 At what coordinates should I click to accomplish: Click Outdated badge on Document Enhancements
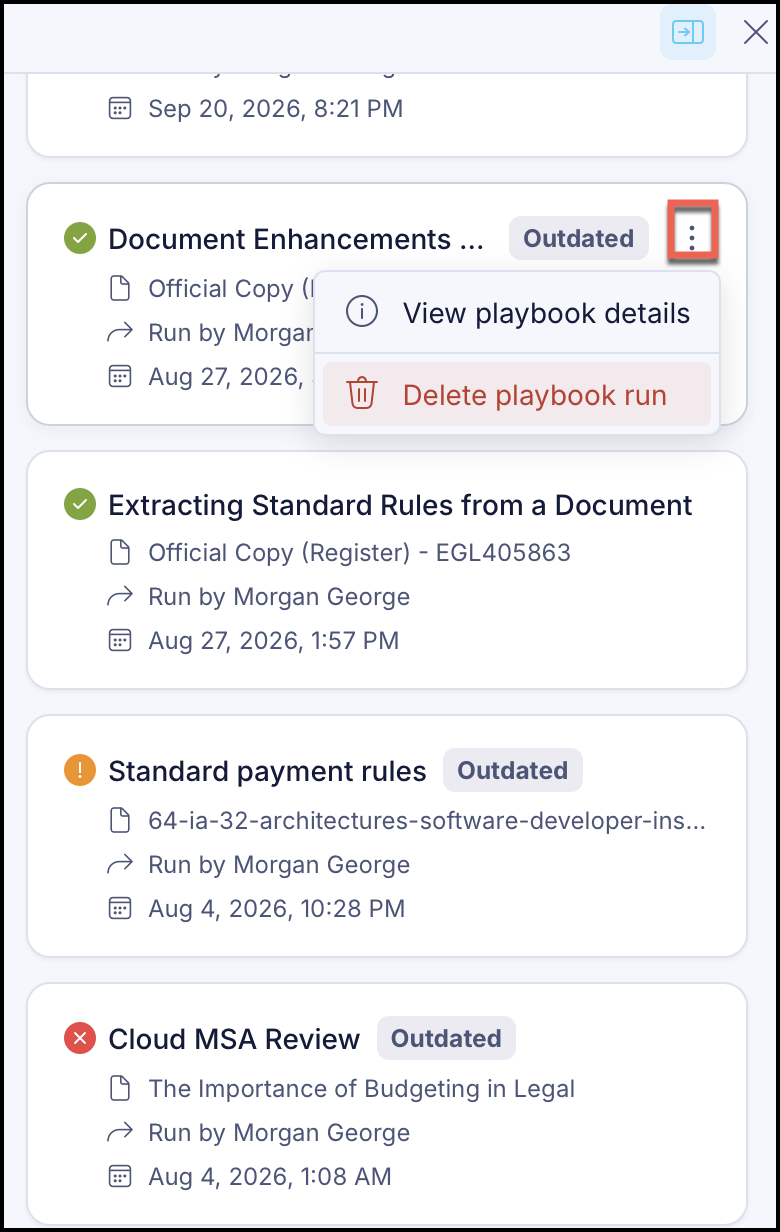(579, 238)
